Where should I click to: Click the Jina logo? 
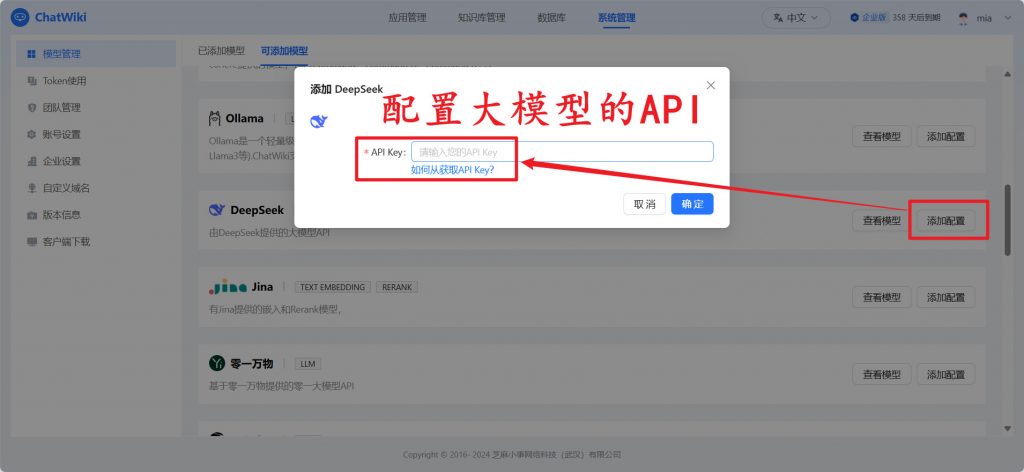pos(228,287)
